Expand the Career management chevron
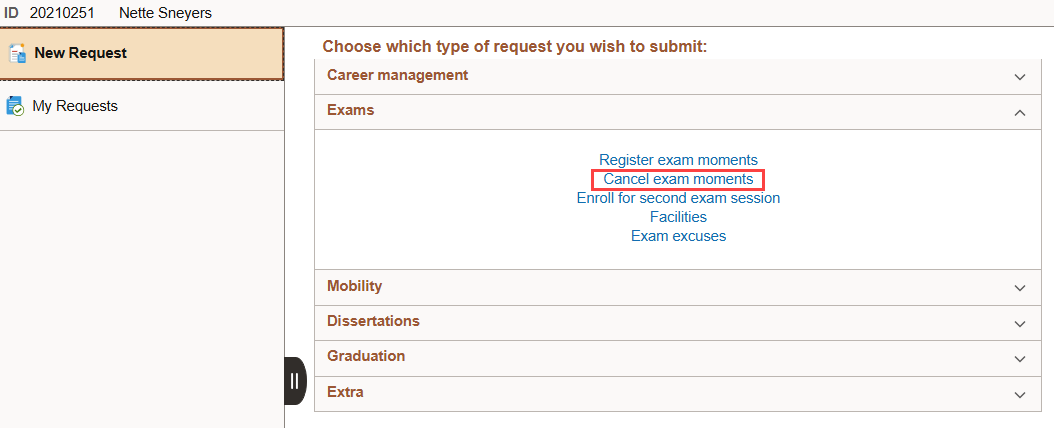The image size is (1054, 428). pos(1019,77)
